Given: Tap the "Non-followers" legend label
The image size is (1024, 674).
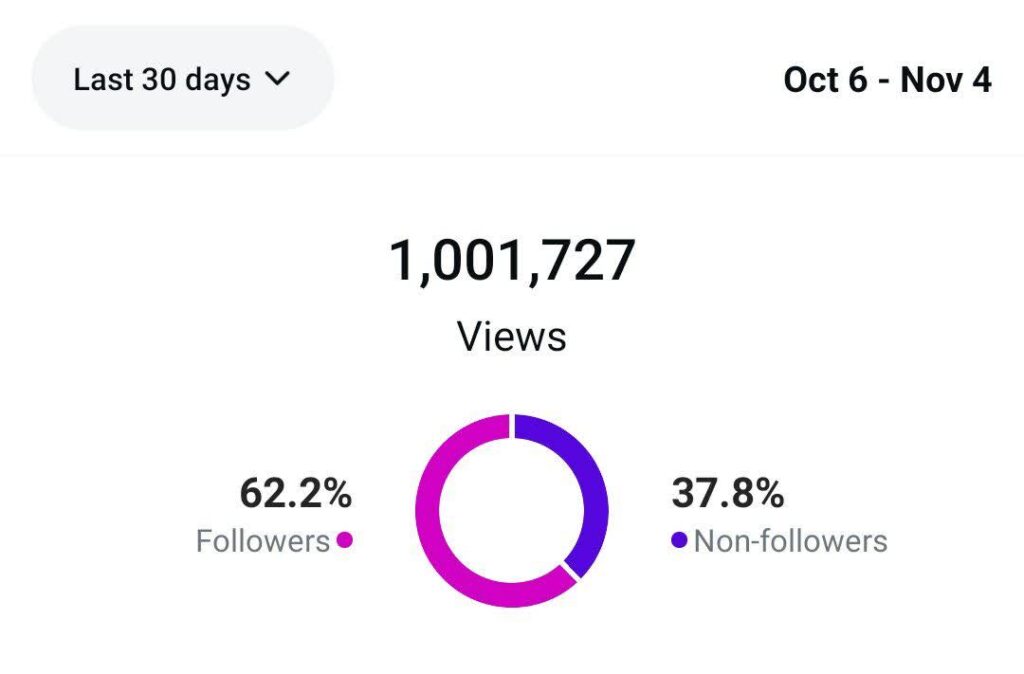Looking at the screenshot, I should pyautogui.click(x=790, y=541).
